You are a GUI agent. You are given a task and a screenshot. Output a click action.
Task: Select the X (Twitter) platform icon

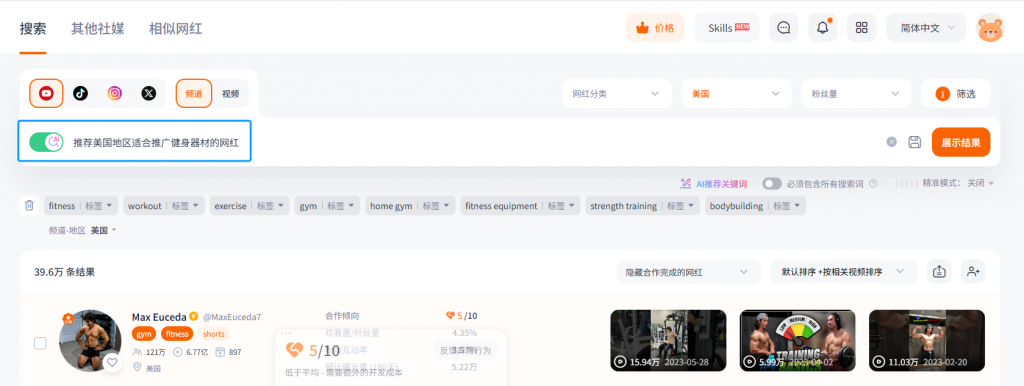pos(149,93)
